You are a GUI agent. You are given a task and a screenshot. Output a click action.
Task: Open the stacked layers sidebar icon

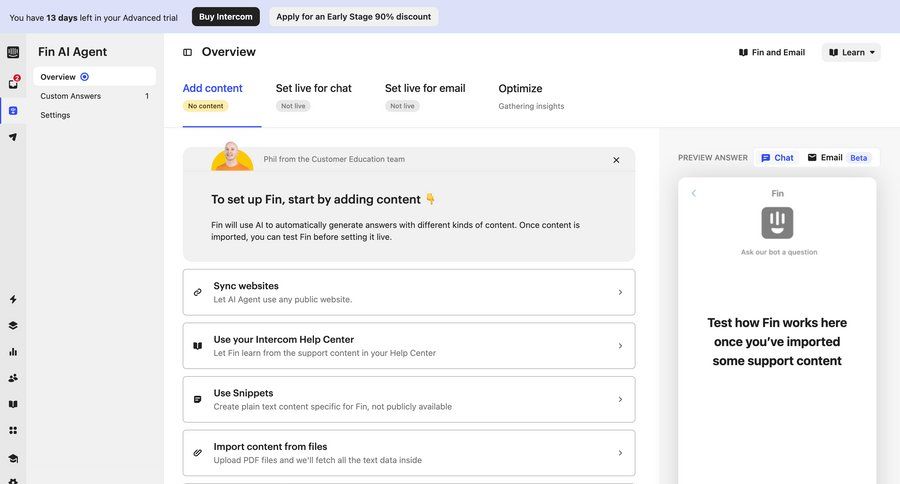point(13,326)
